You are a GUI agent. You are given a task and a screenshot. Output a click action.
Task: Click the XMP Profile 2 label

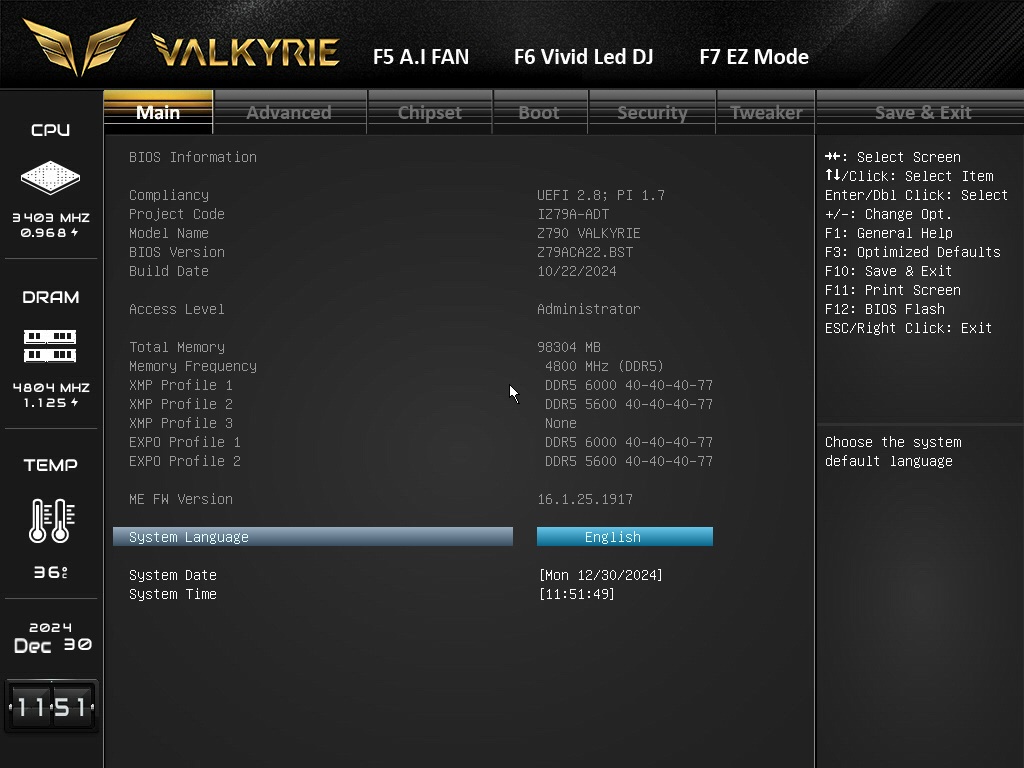pos(181,404)
